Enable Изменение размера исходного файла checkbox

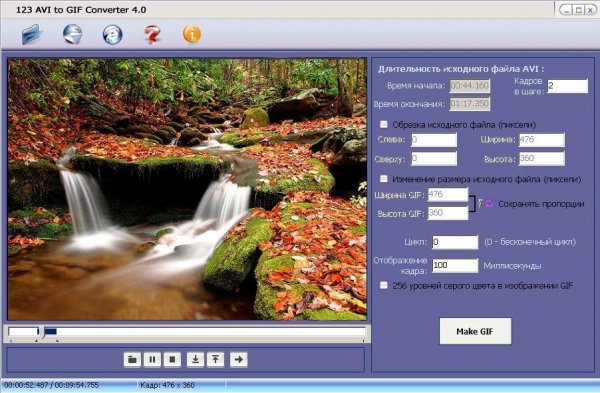coord(383,179)
